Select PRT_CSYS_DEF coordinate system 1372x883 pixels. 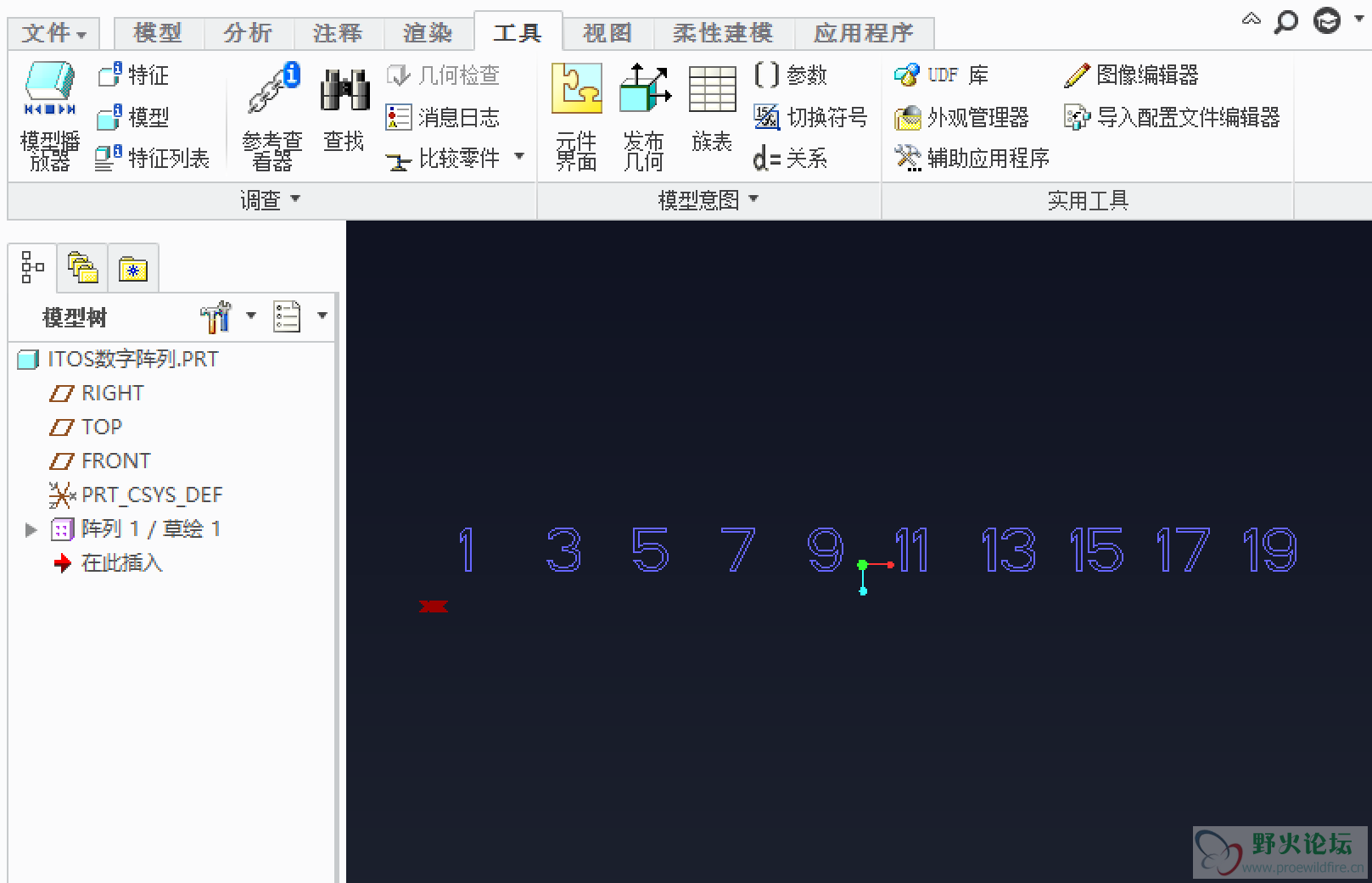click(x=136, y=495)
